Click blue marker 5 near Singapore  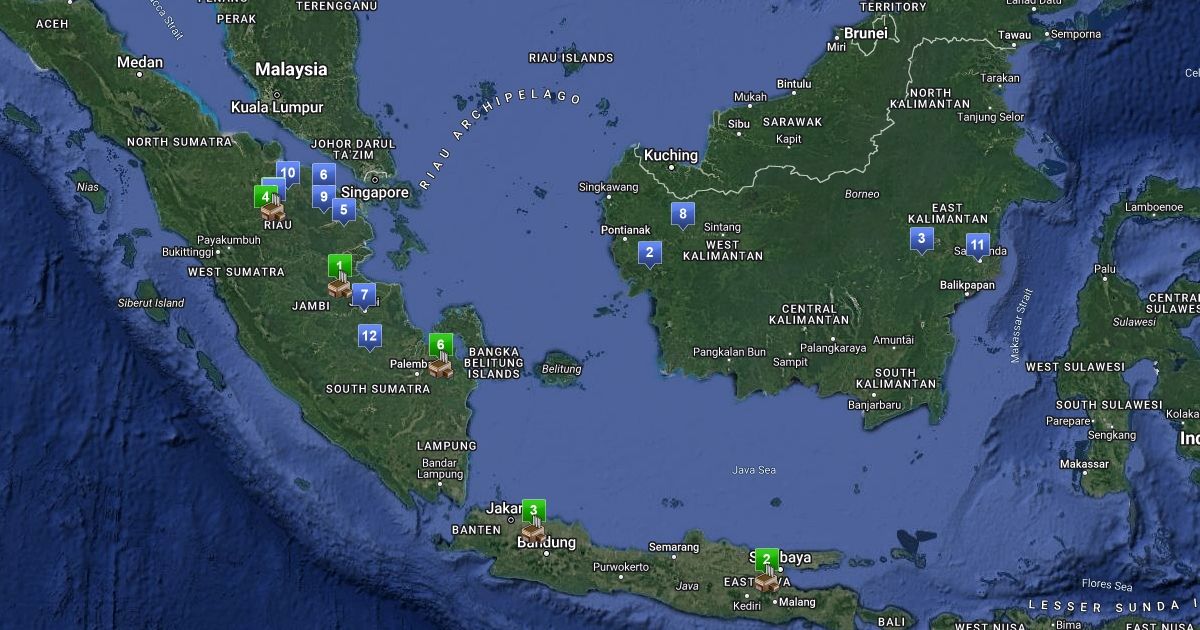(x=343, y=210)
